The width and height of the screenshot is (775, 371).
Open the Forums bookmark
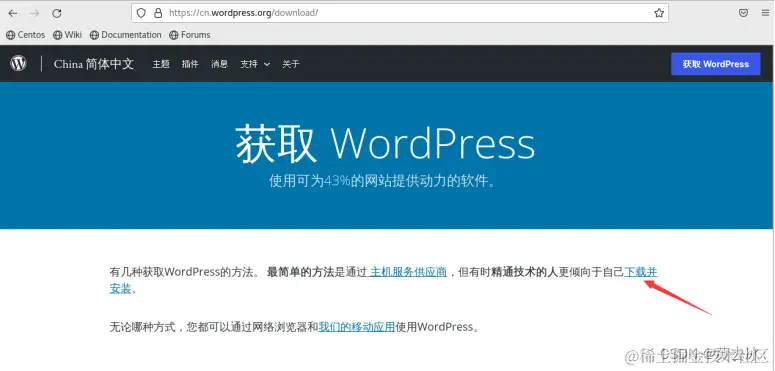[189, 35]
